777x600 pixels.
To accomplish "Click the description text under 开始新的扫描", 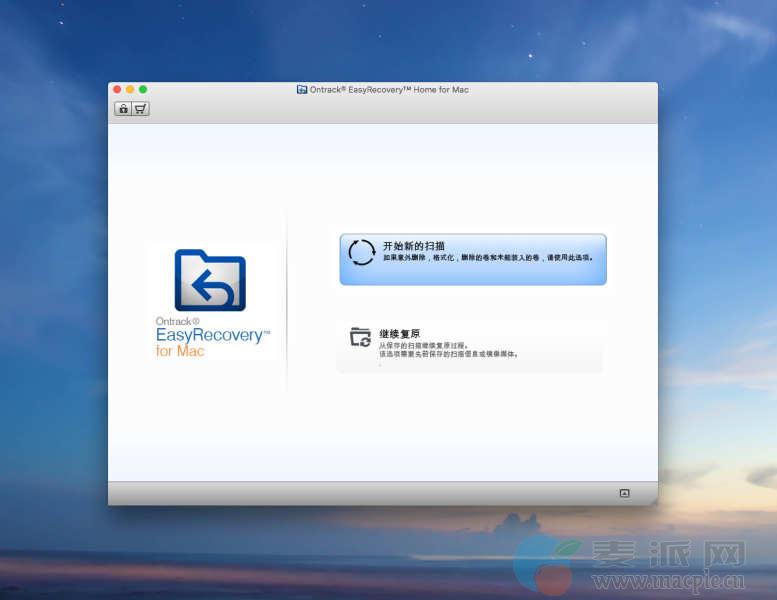I will (488, 258).
